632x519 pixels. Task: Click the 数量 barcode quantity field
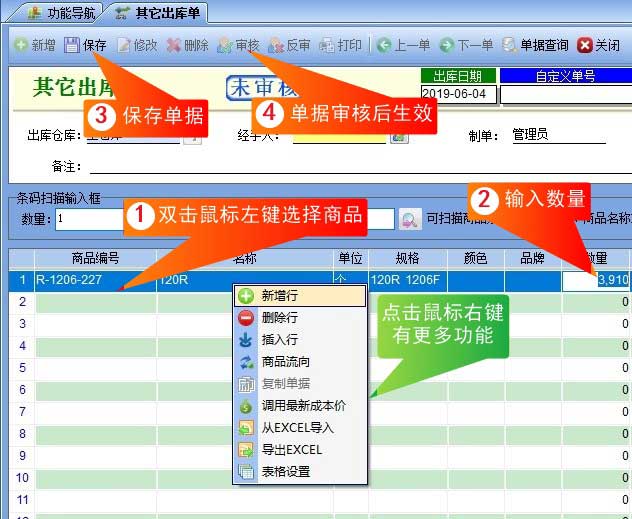click(89, 219)
